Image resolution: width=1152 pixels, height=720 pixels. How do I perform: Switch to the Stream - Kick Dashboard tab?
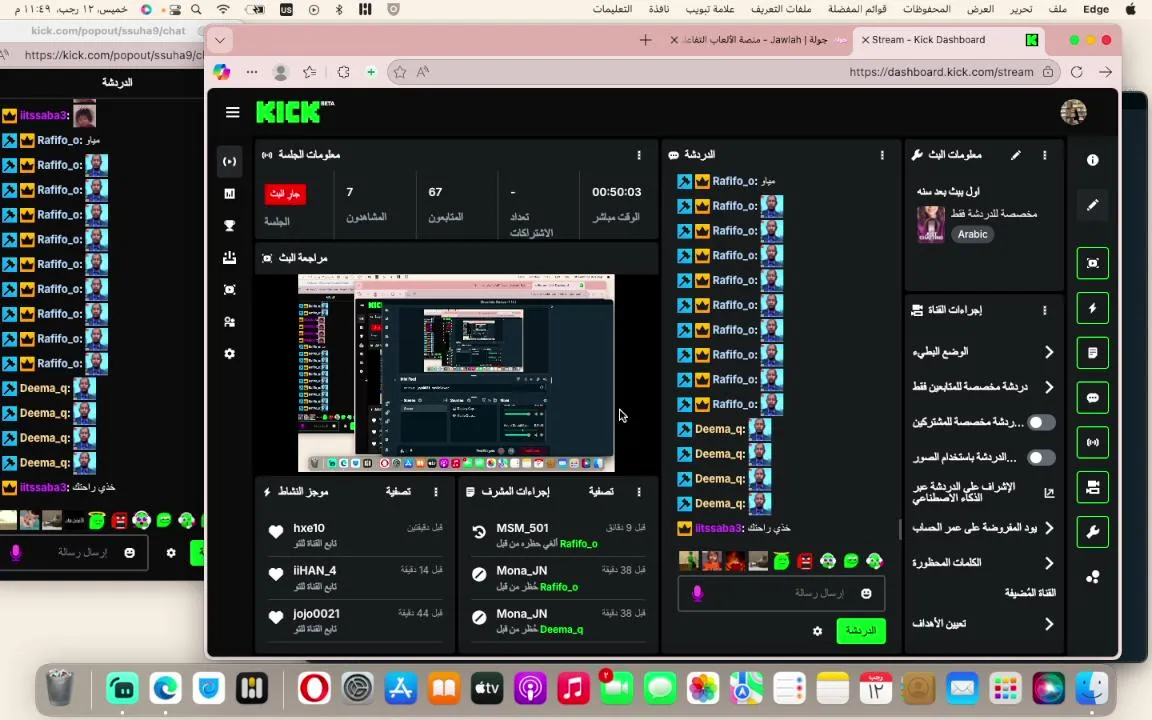coord(950,40)
